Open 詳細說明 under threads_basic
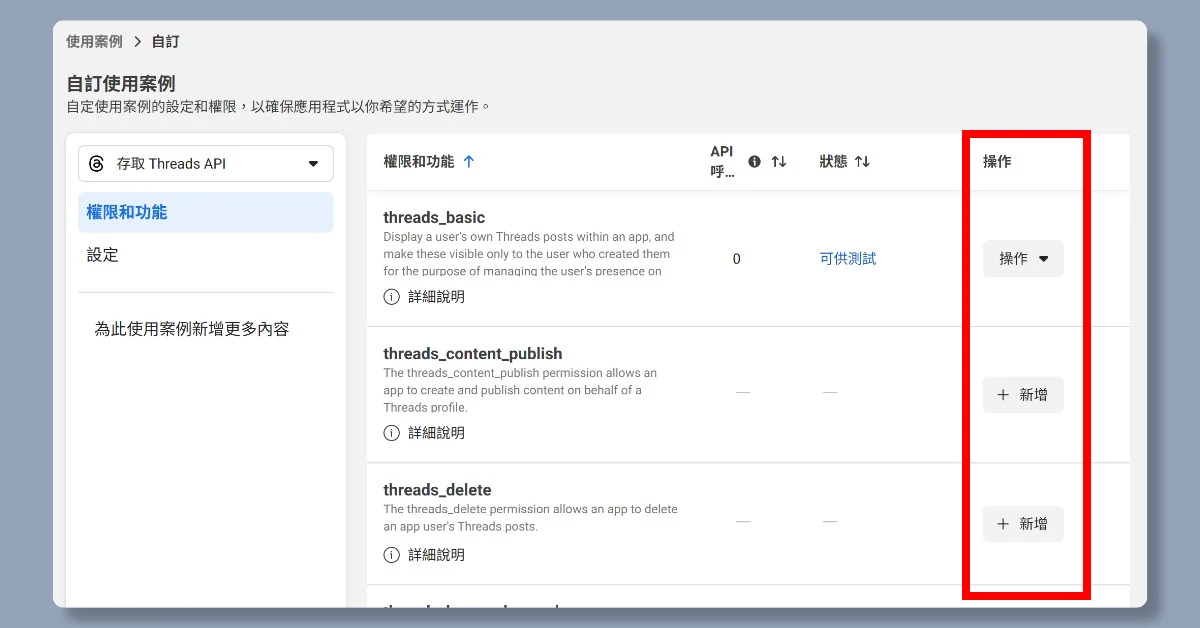The width and height of the screenshot is (1200, 628). tap(424, 297)
